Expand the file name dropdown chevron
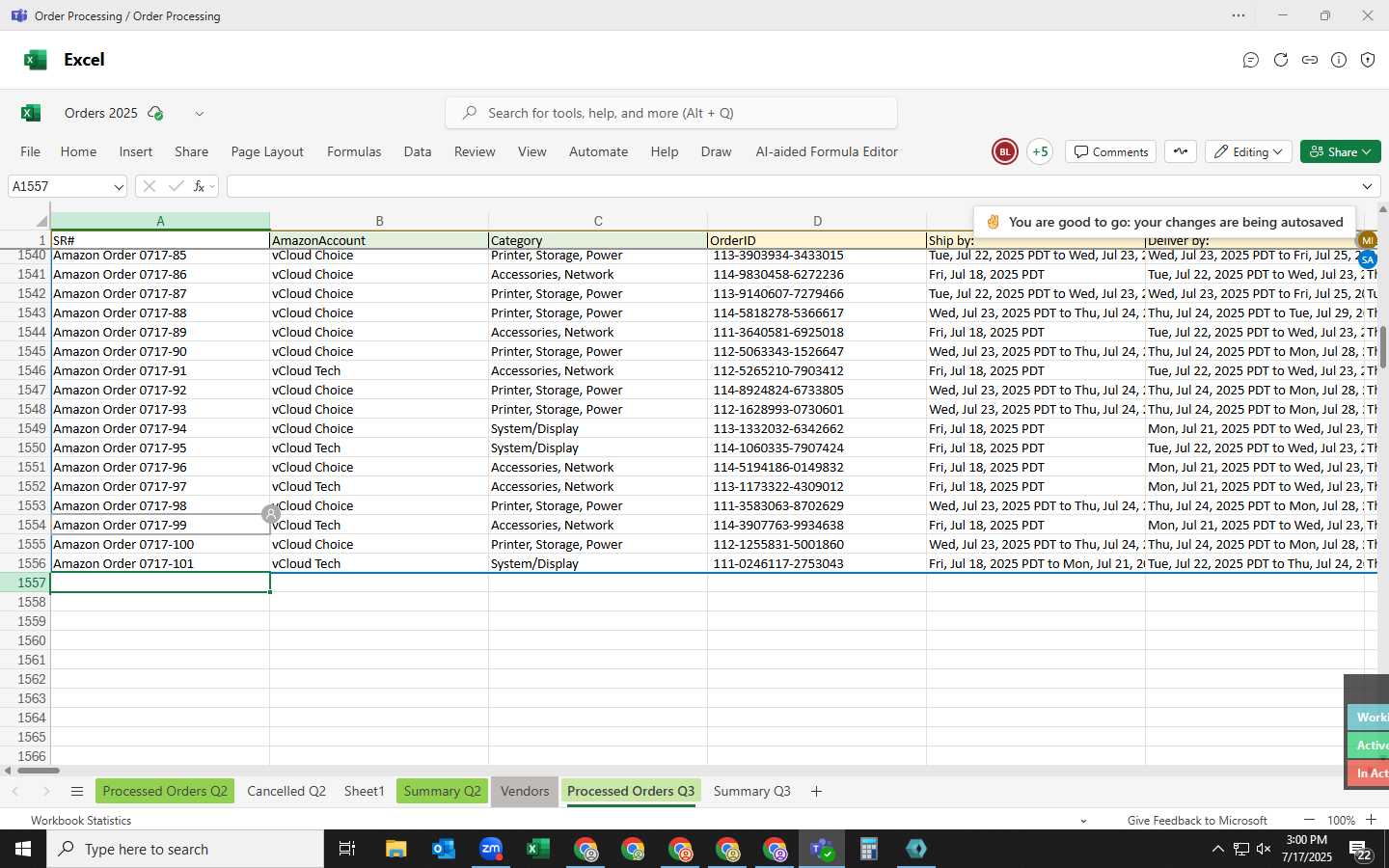The height and width of the screenshot is (868, 1389). (200, 114)
